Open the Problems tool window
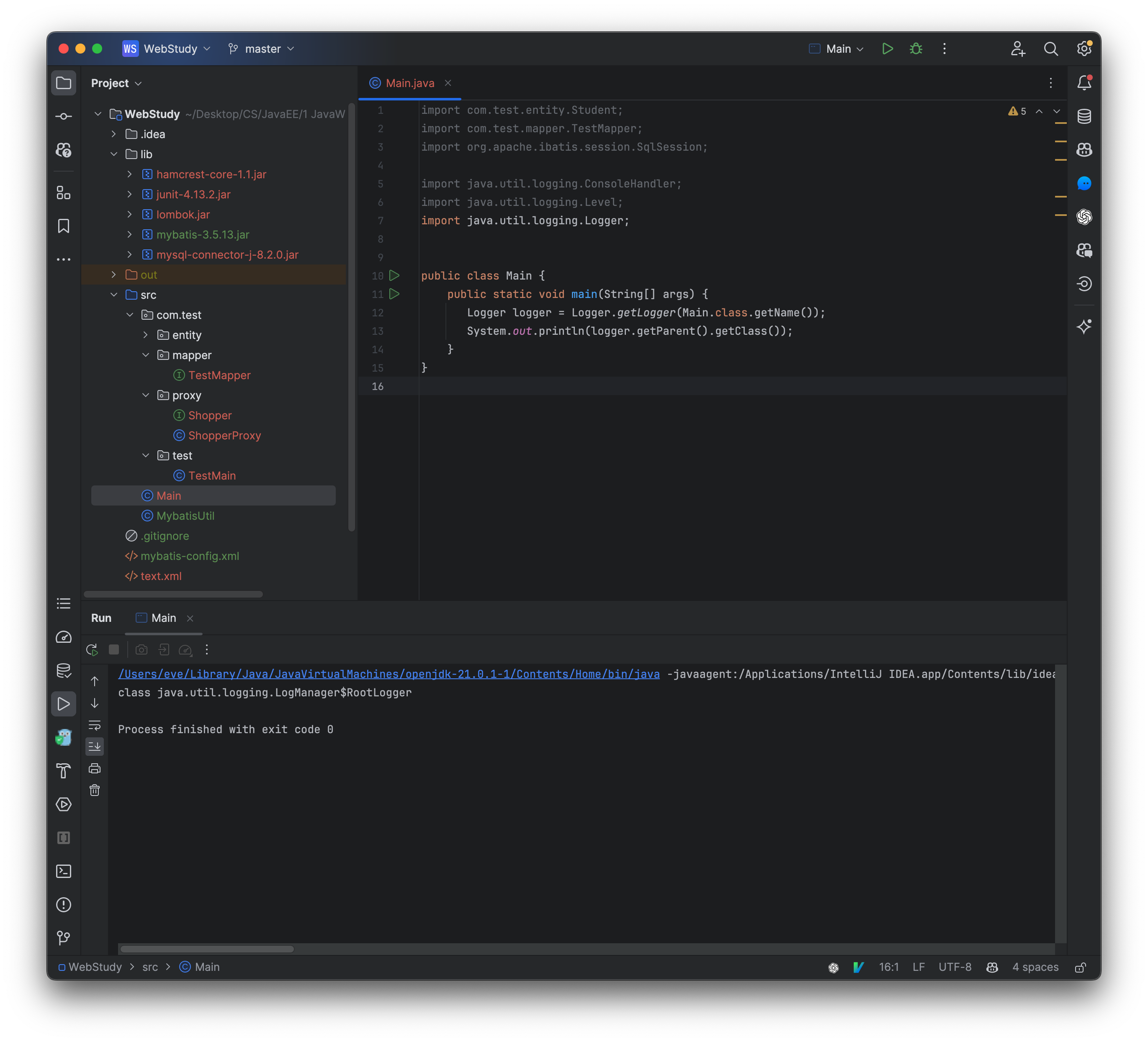 pos(63,904)
